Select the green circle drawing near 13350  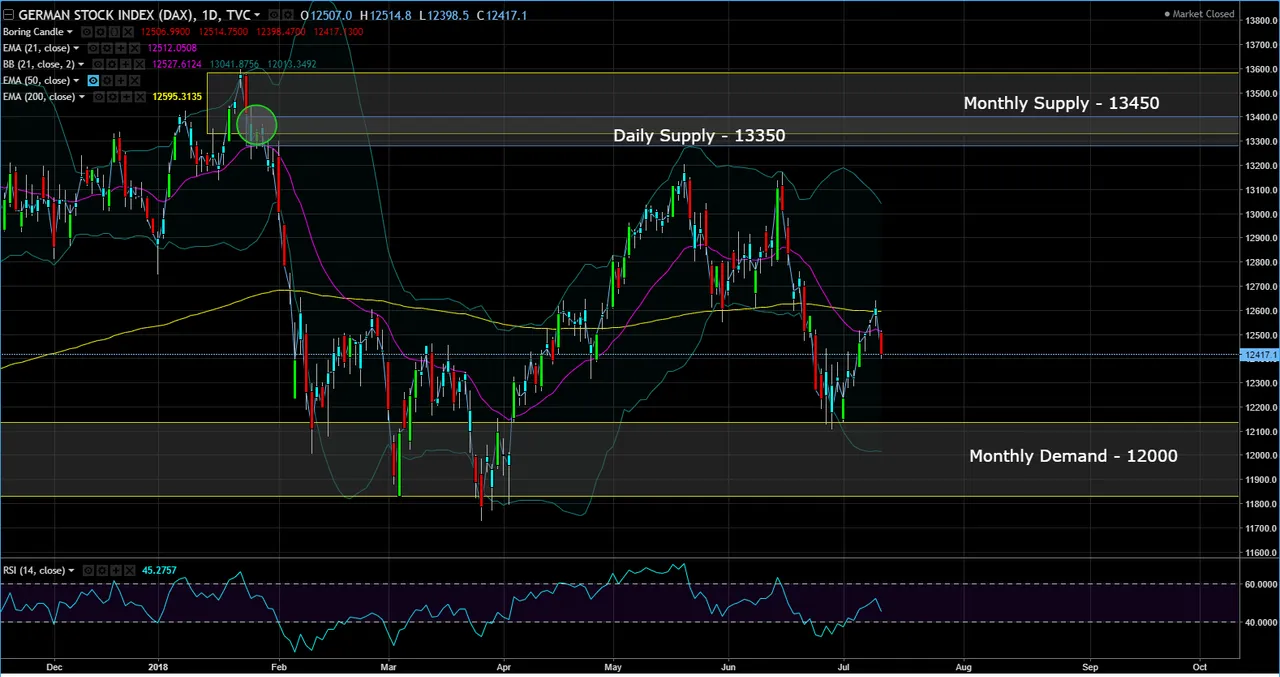[259, 126]
